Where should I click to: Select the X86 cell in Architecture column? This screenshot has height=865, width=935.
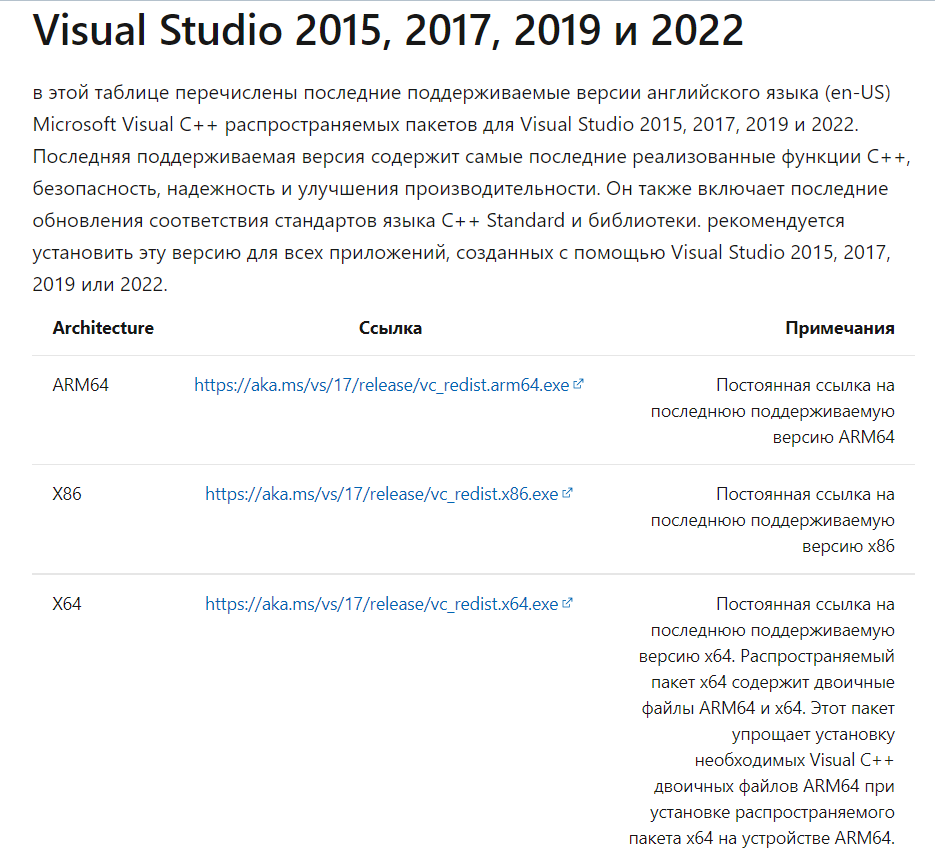(67, 493)
